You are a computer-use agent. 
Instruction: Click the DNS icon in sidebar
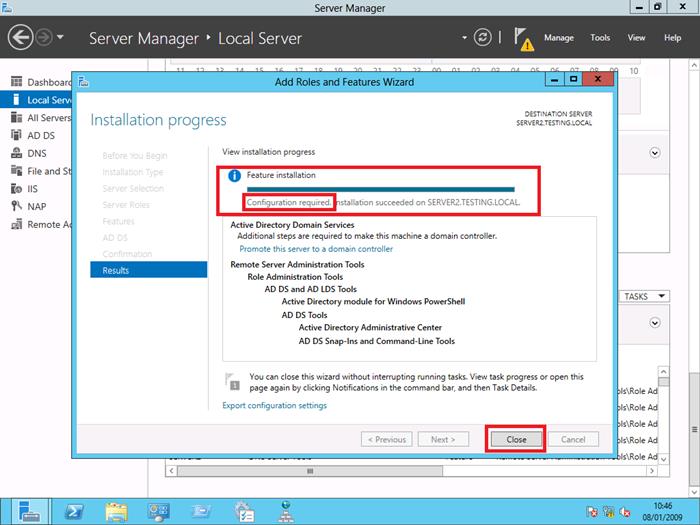click(x=16, y=153)
